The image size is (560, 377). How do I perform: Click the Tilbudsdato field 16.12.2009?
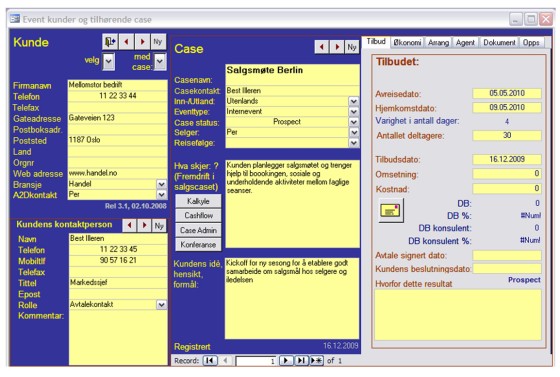point(507,159)
